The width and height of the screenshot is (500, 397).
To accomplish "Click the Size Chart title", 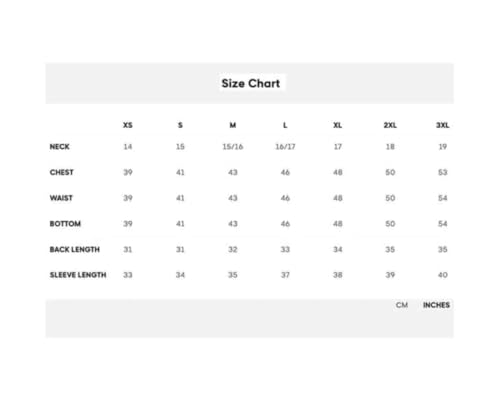I will point(251,83).
